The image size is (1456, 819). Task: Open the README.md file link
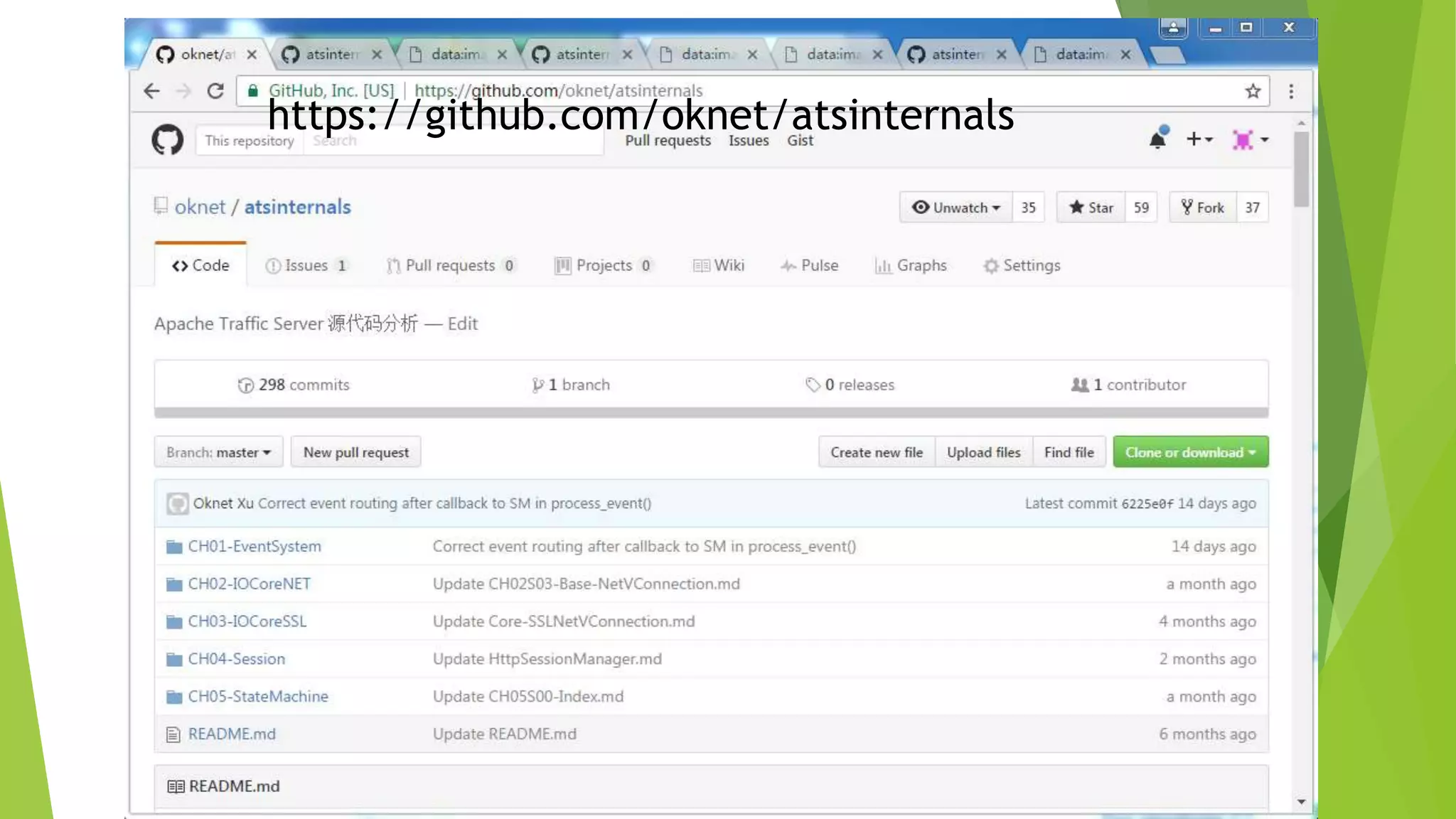pos(232,734)
